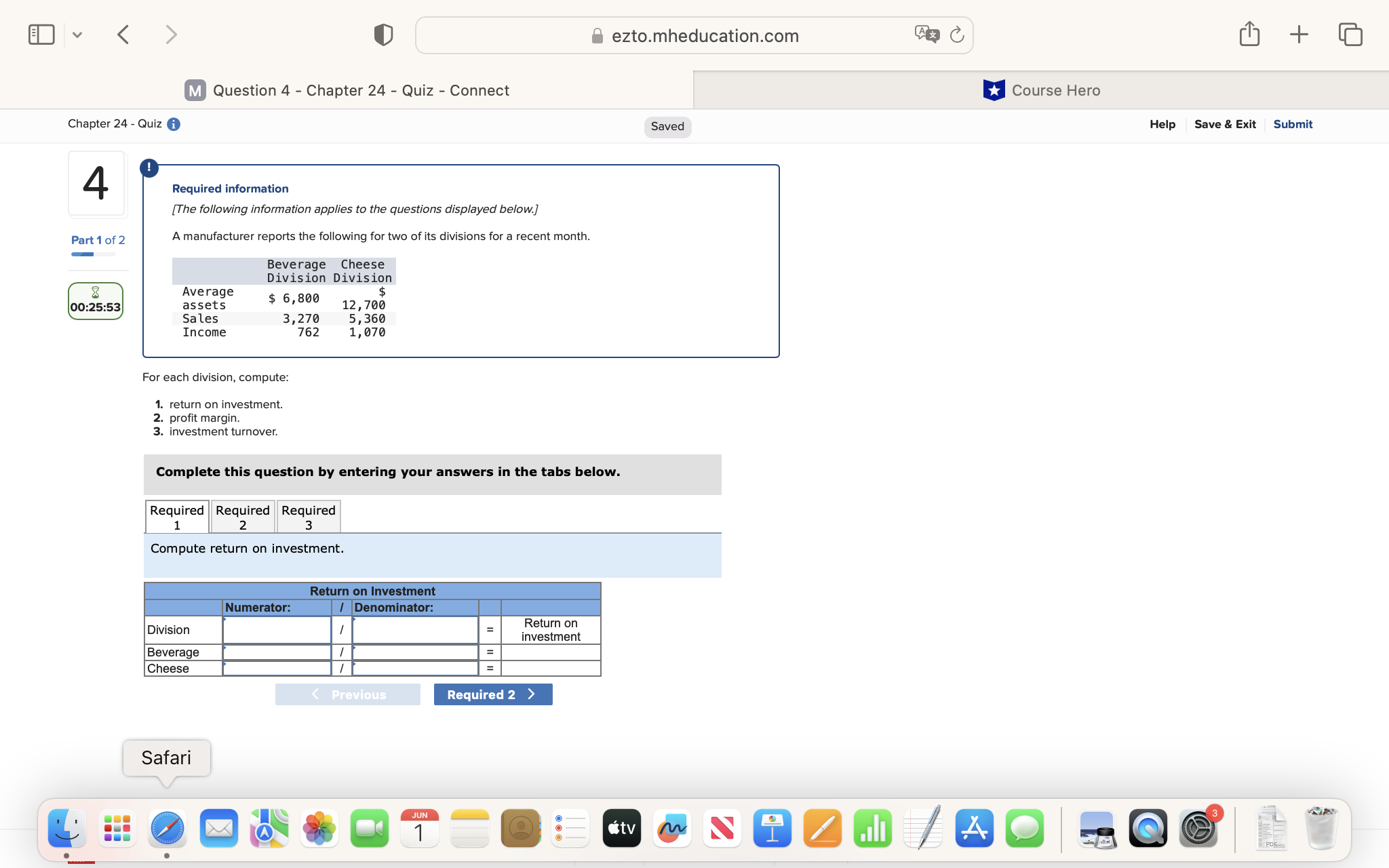
Task: Open a new tab with the plus button
Action: (1299, 33)
